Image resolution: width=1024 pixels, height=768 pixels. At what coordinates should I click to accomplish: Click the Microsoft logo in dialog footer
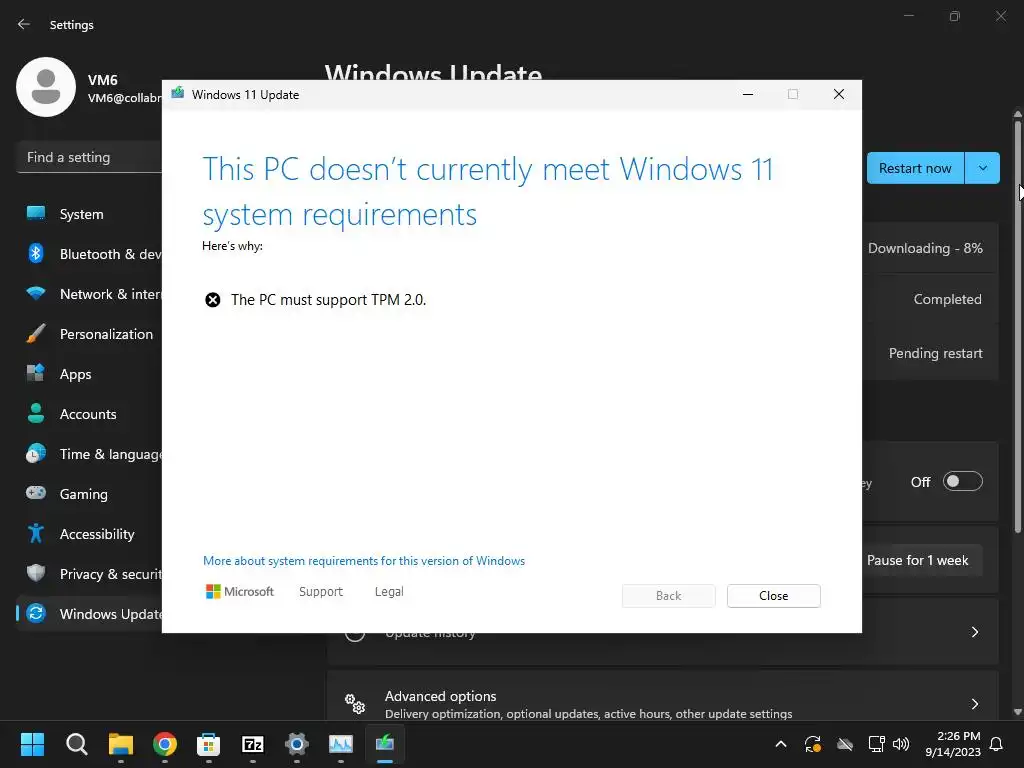(240, 592)
